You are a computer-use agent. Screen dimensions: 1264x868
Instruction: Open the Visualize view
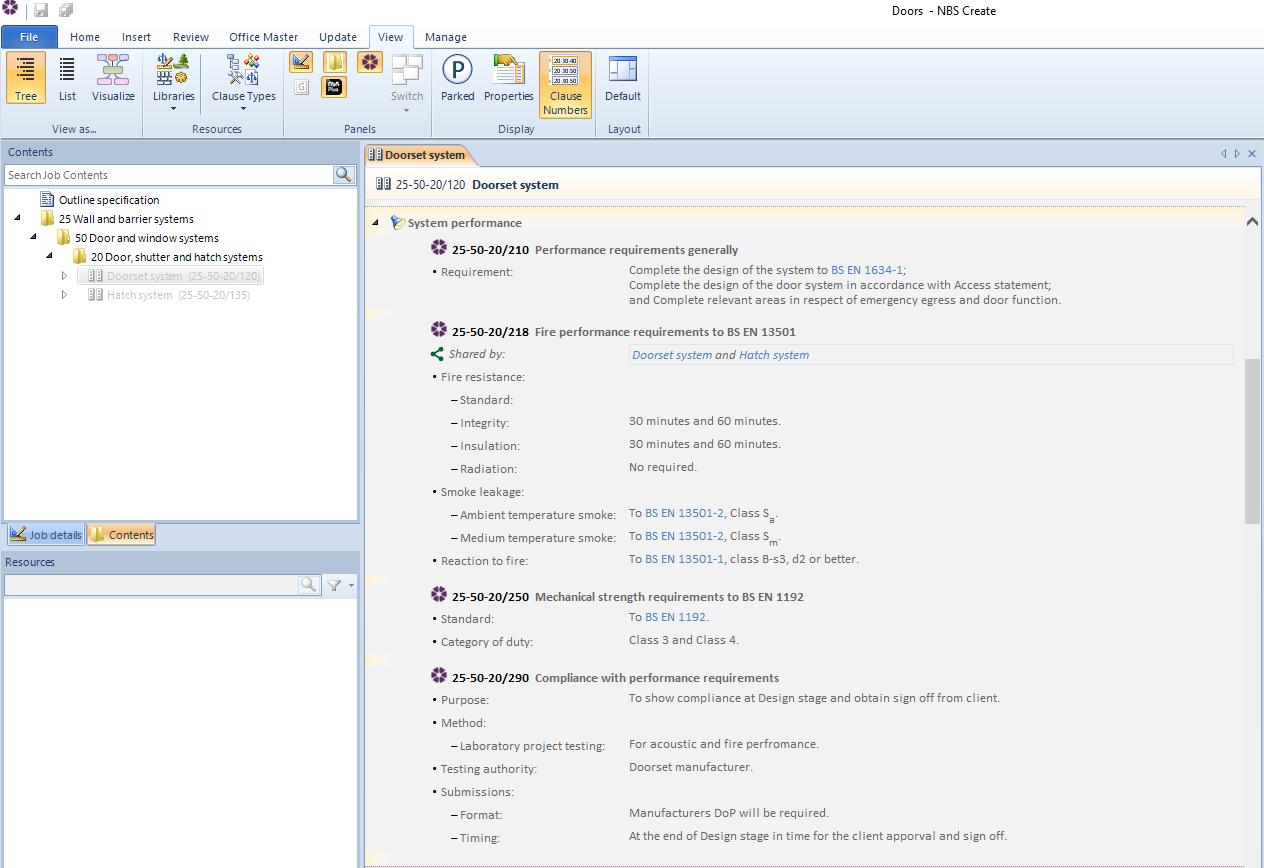point(113,78)
